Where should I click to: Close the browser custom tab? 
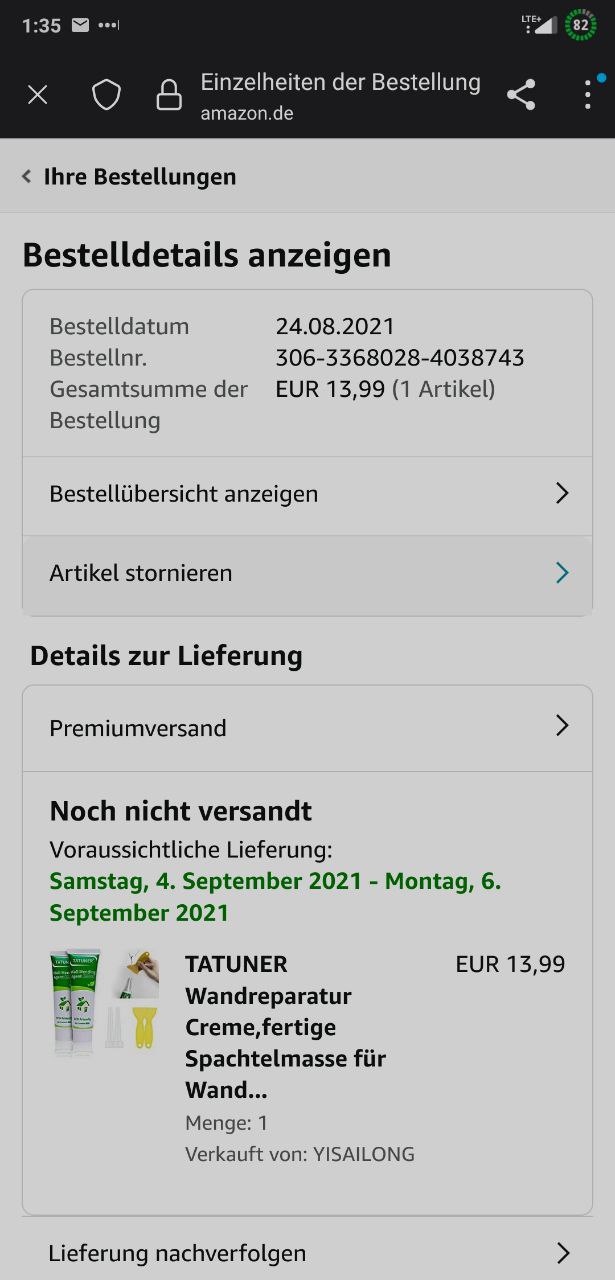click(37, 95)
